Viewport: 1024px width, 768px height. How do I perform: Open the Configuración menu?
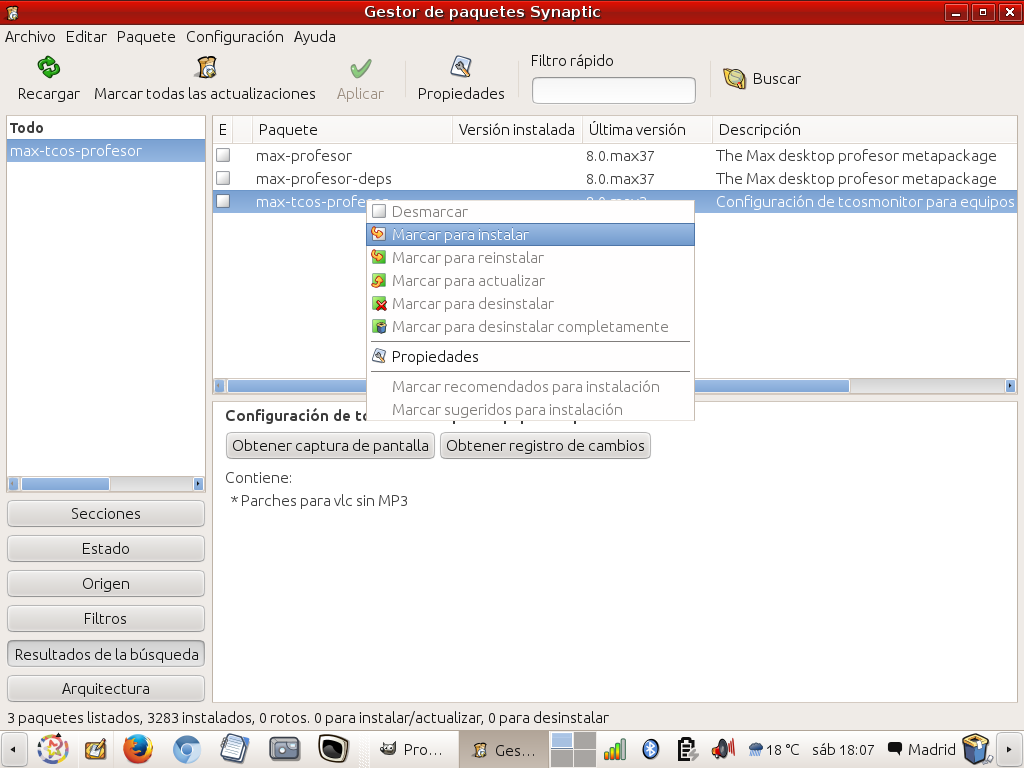[x=234, y=36]
